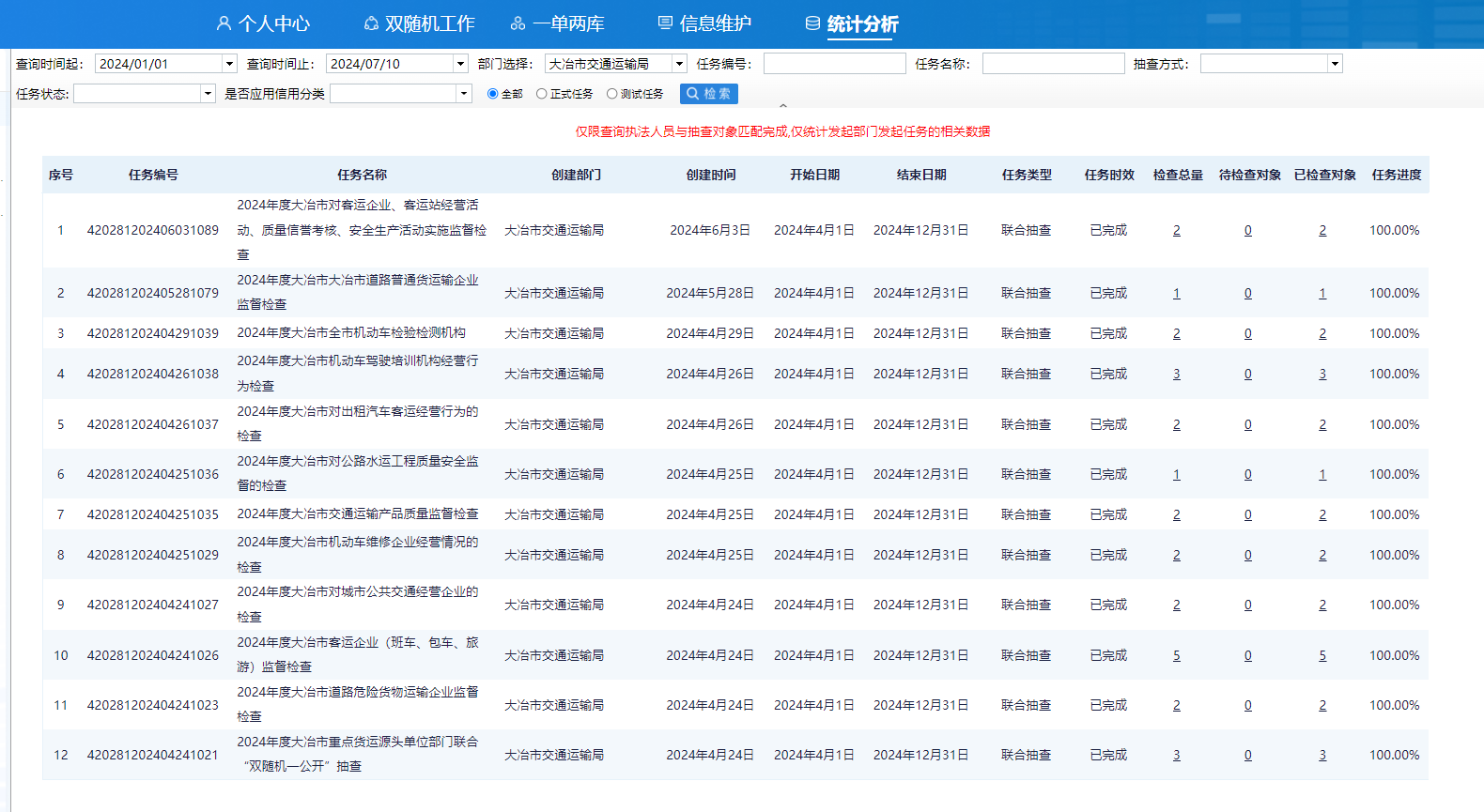Open the 查询时间止 date dropdown
Screen dimensions: 1484x812
[x=460, y=64]
